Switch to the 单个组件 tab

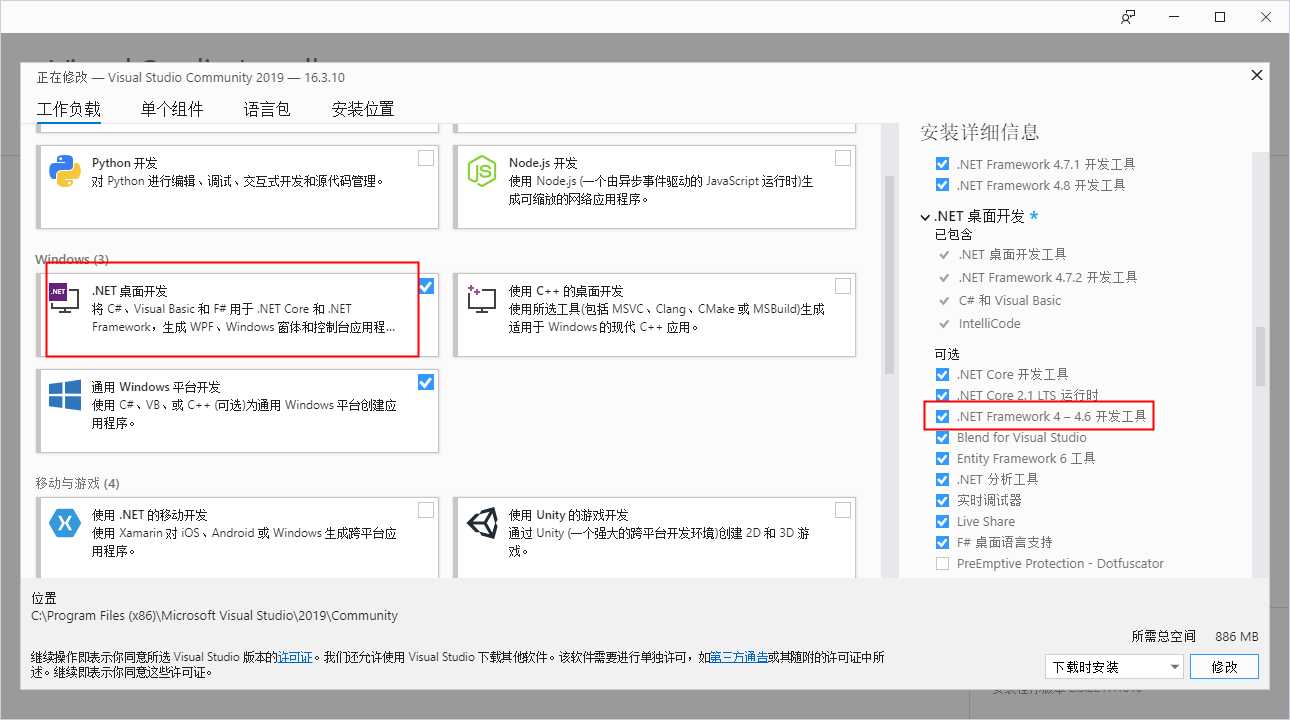click(172, 110)
